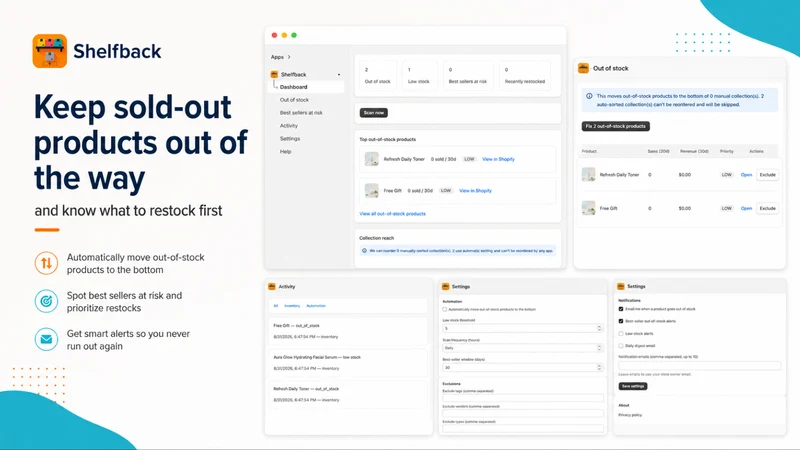Click the Out of stock count card

[x=378, y=76]
